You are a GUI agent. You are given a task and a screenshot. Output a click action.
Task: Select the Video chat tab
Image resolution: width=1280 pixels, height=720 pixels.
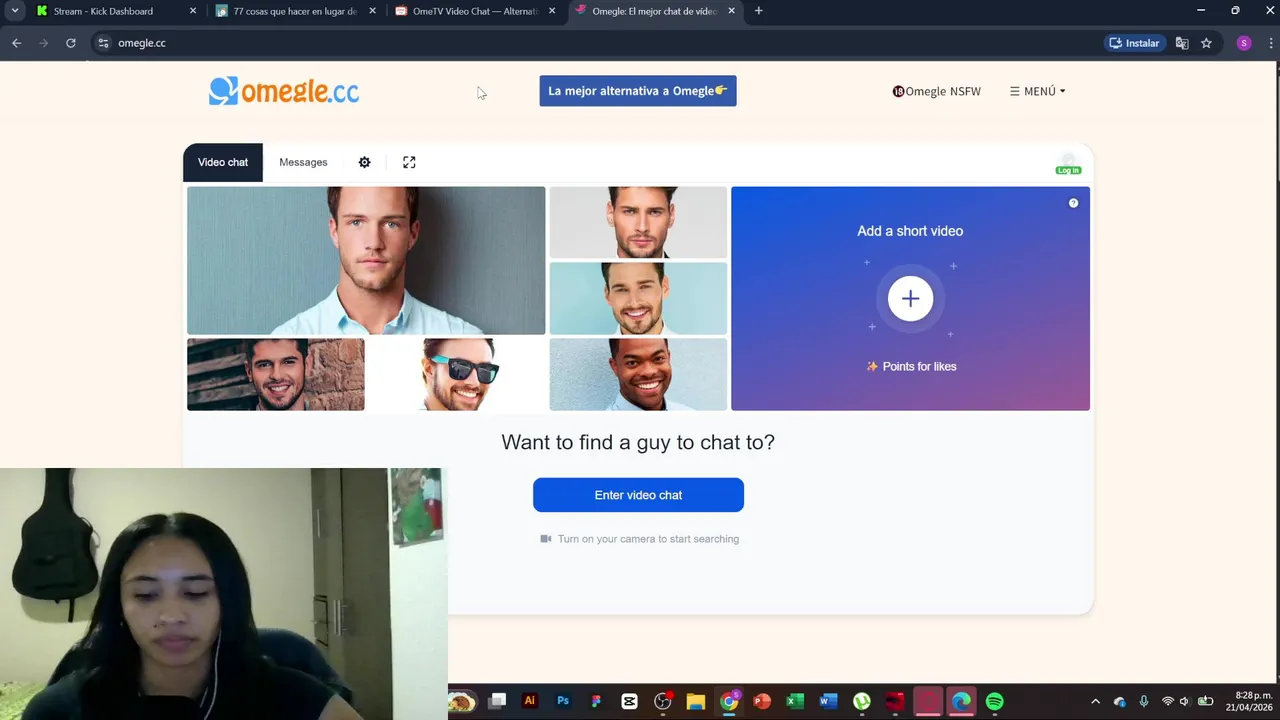coord(223,162)
